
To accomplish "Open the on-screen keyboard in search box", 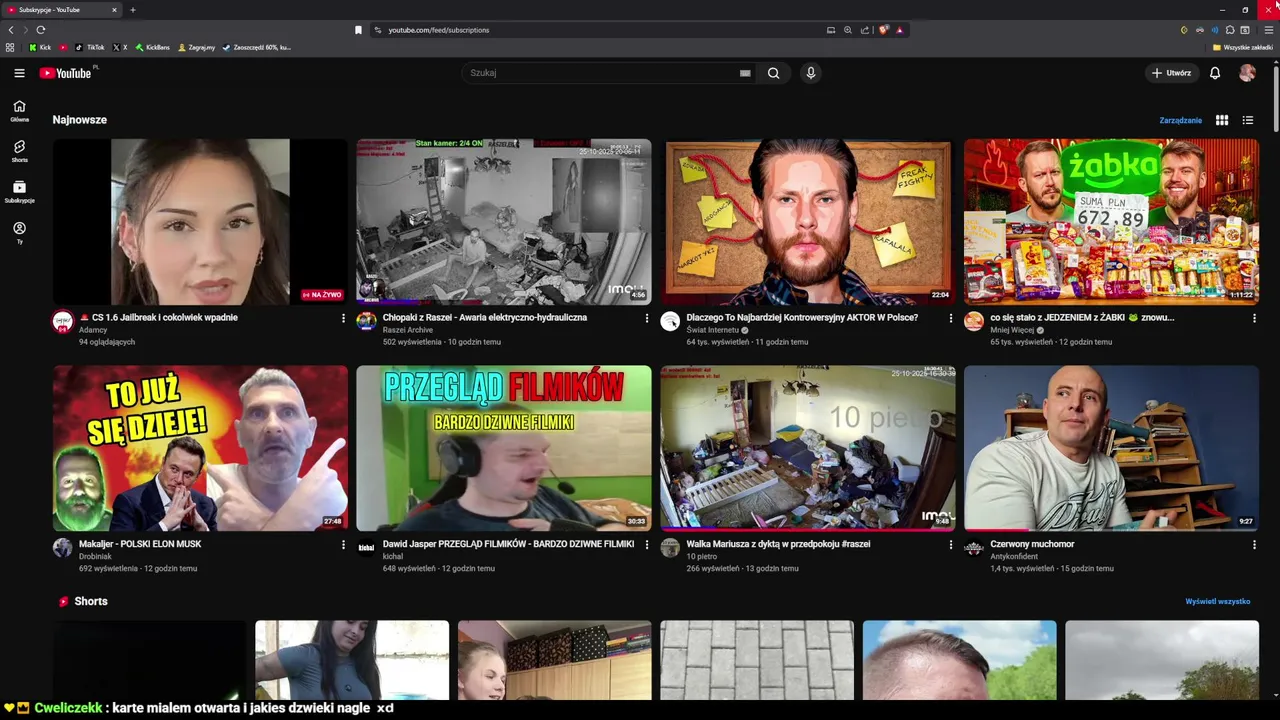I will coord(745,73).
